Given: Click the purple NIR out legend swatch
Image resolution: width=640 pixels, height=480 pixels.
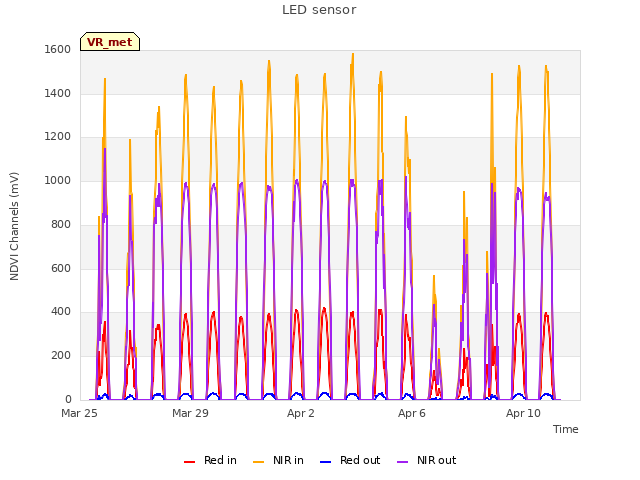Looking at the screenshot, I should (x=402, y=462).
